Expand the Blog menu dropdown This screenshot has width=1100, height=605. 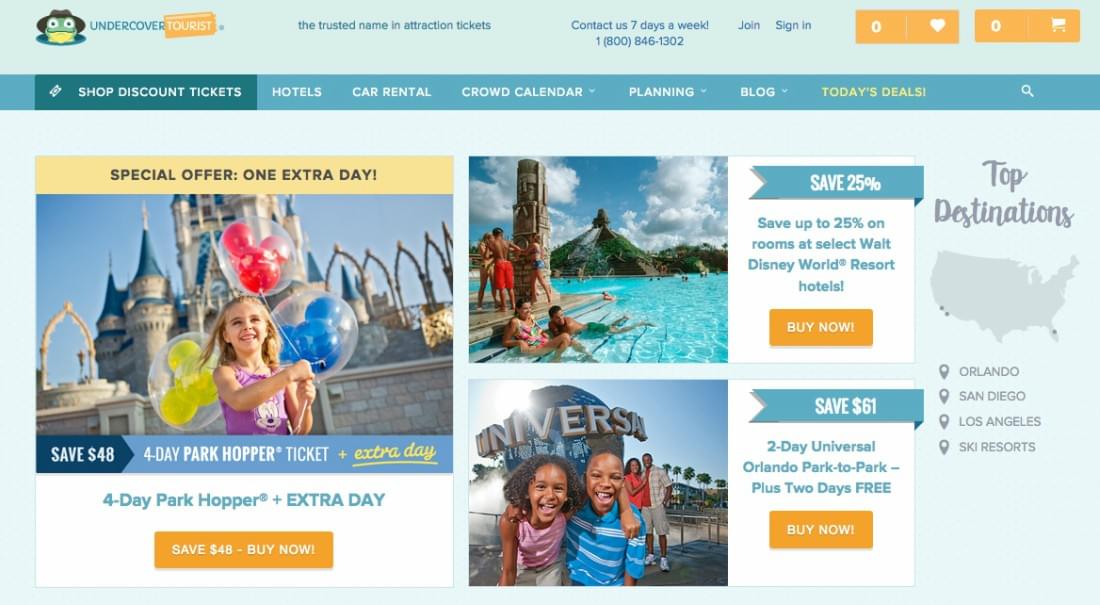pos(784,91)
